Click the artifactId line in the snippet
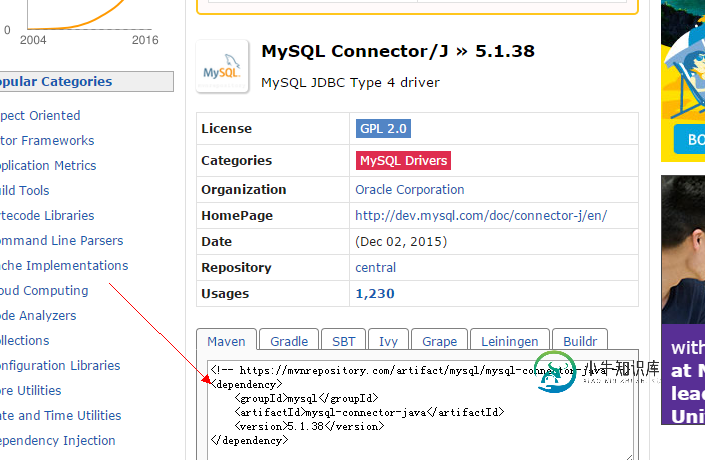Image resolution: width=705 pixels, height=460 pixels. [369, 412]
